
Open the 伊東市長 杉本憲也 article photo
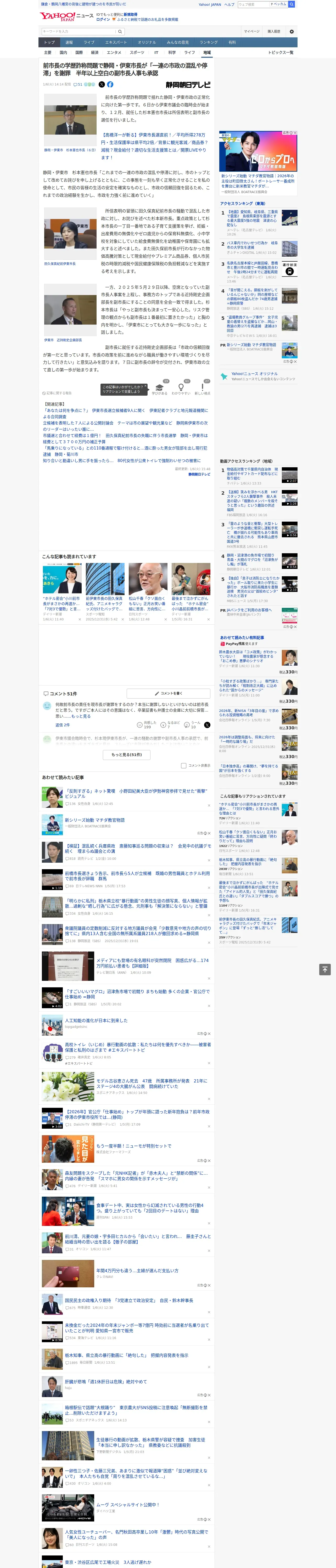(x=70, y=120)
